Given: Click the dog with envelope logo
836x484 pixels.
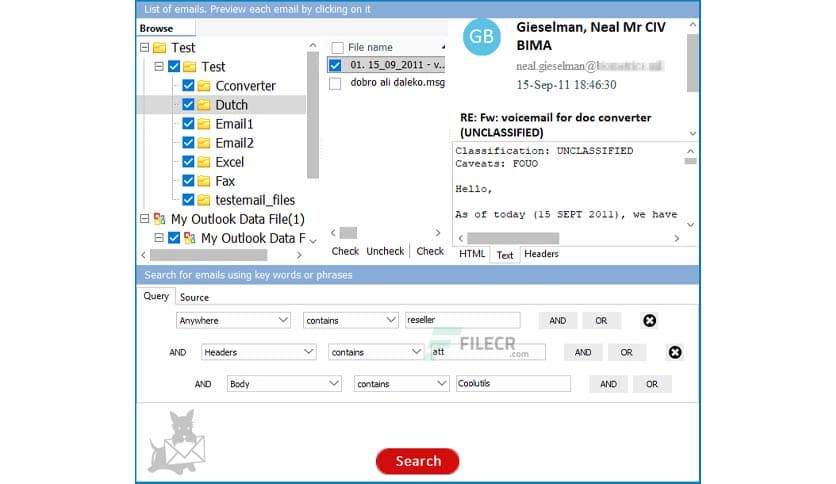Looking at the screenshot, I should pyautogui.click(x=178, y=442).
